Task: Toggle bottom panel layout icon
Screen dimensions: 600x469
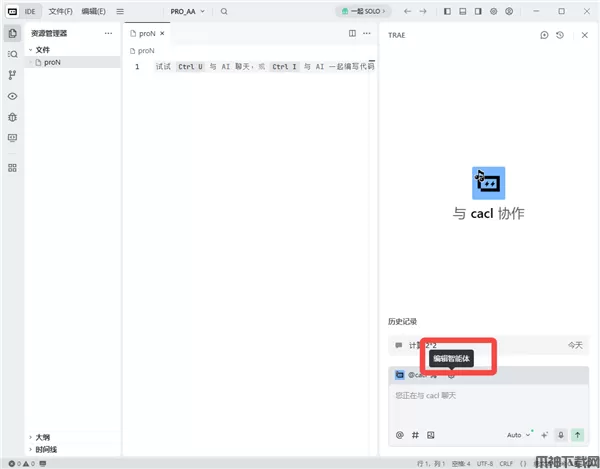Action: pyautogui.click(x=463, y=11)
